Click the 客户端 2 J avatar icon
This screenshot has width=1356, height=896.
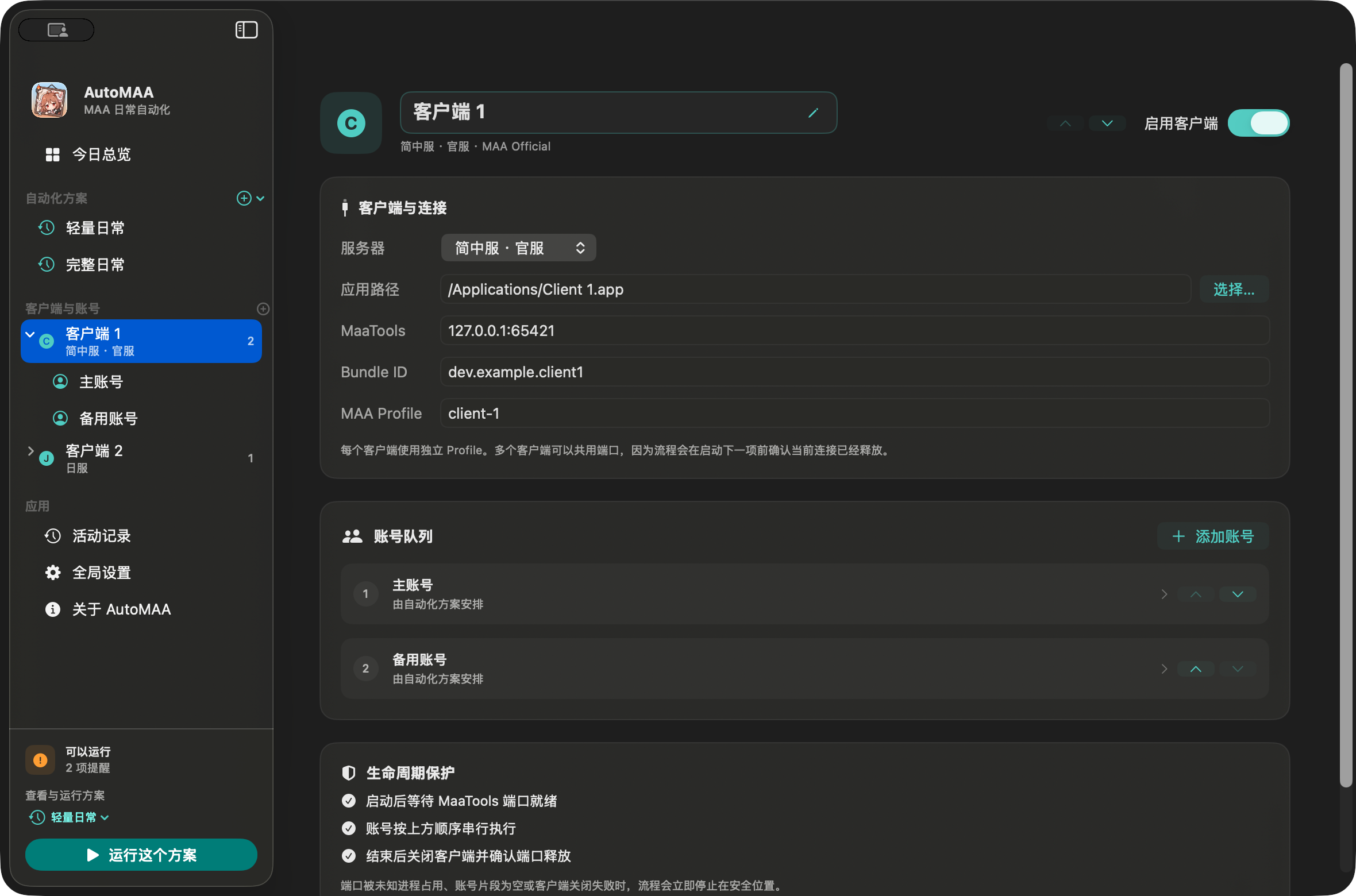point(47,458)
